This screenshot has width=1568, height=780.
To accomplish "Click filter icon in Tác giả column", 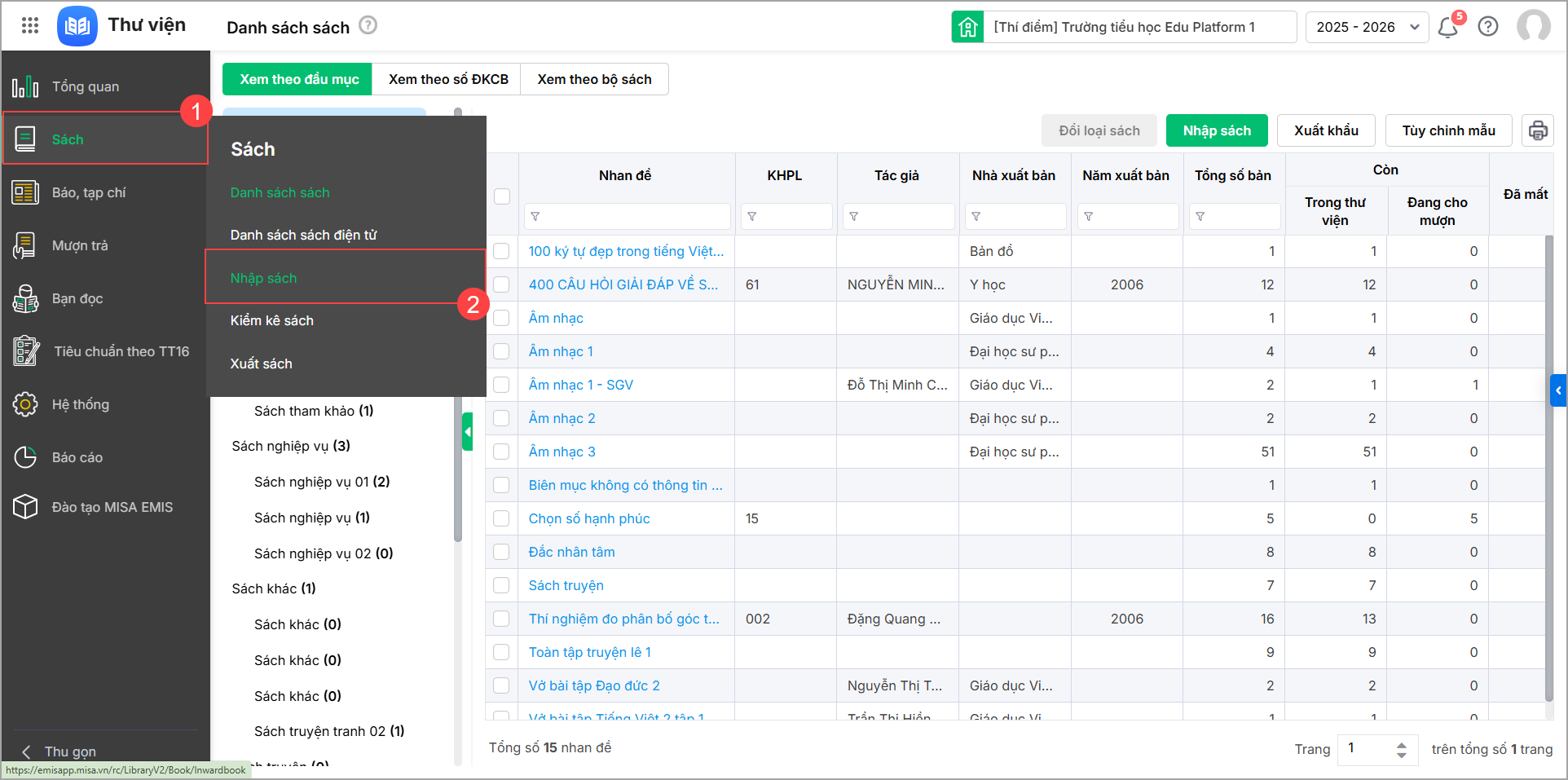I will 854,217.
